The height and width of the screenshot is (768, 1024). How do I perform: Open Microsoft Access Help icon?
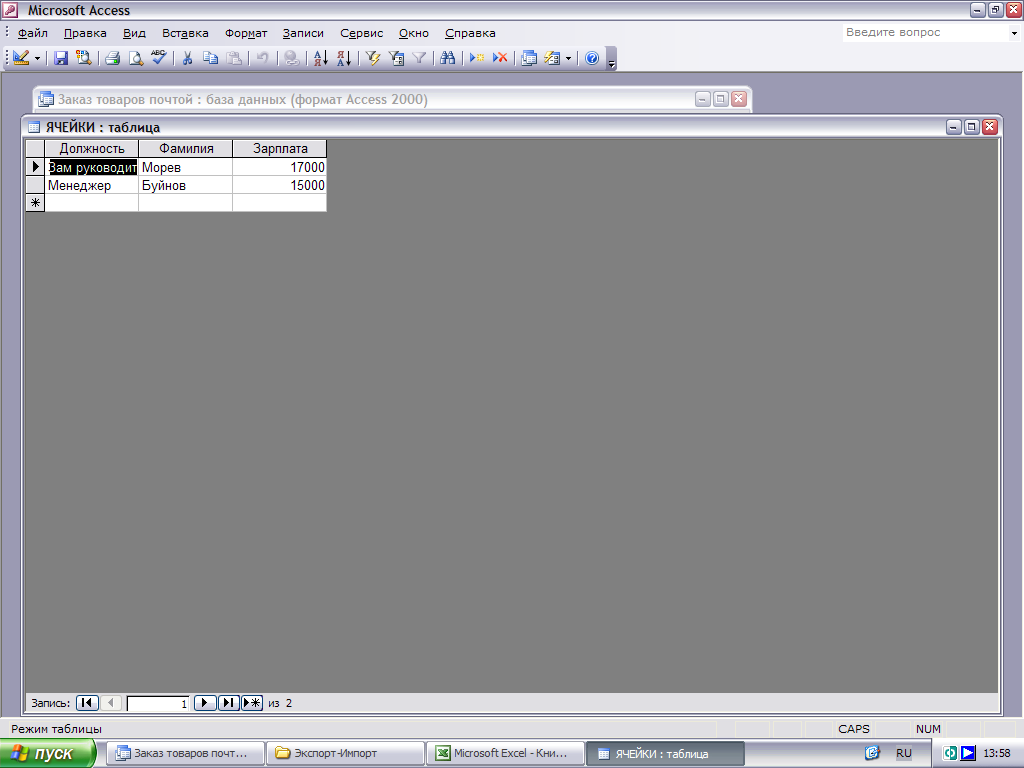592,58
